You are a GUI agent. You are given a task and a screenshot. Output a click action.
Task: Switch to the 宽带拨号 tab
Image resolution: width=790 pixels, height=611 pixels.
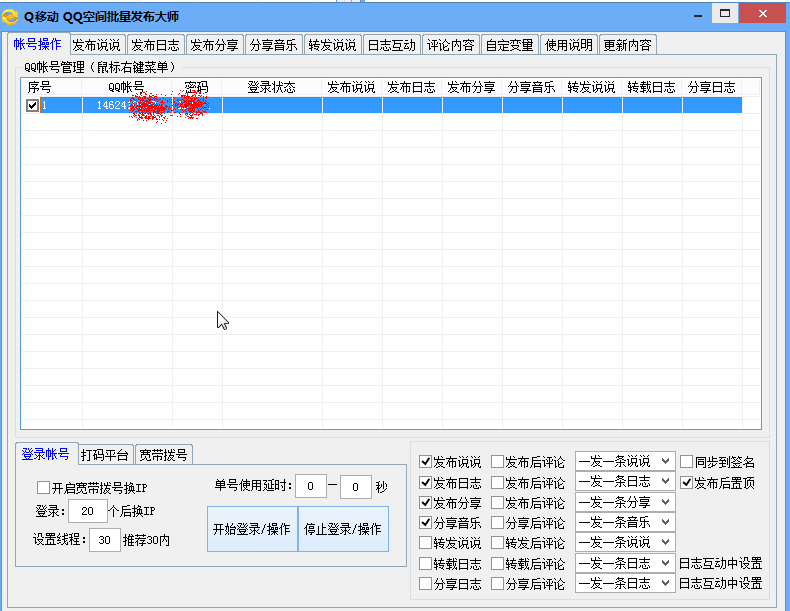163,455
